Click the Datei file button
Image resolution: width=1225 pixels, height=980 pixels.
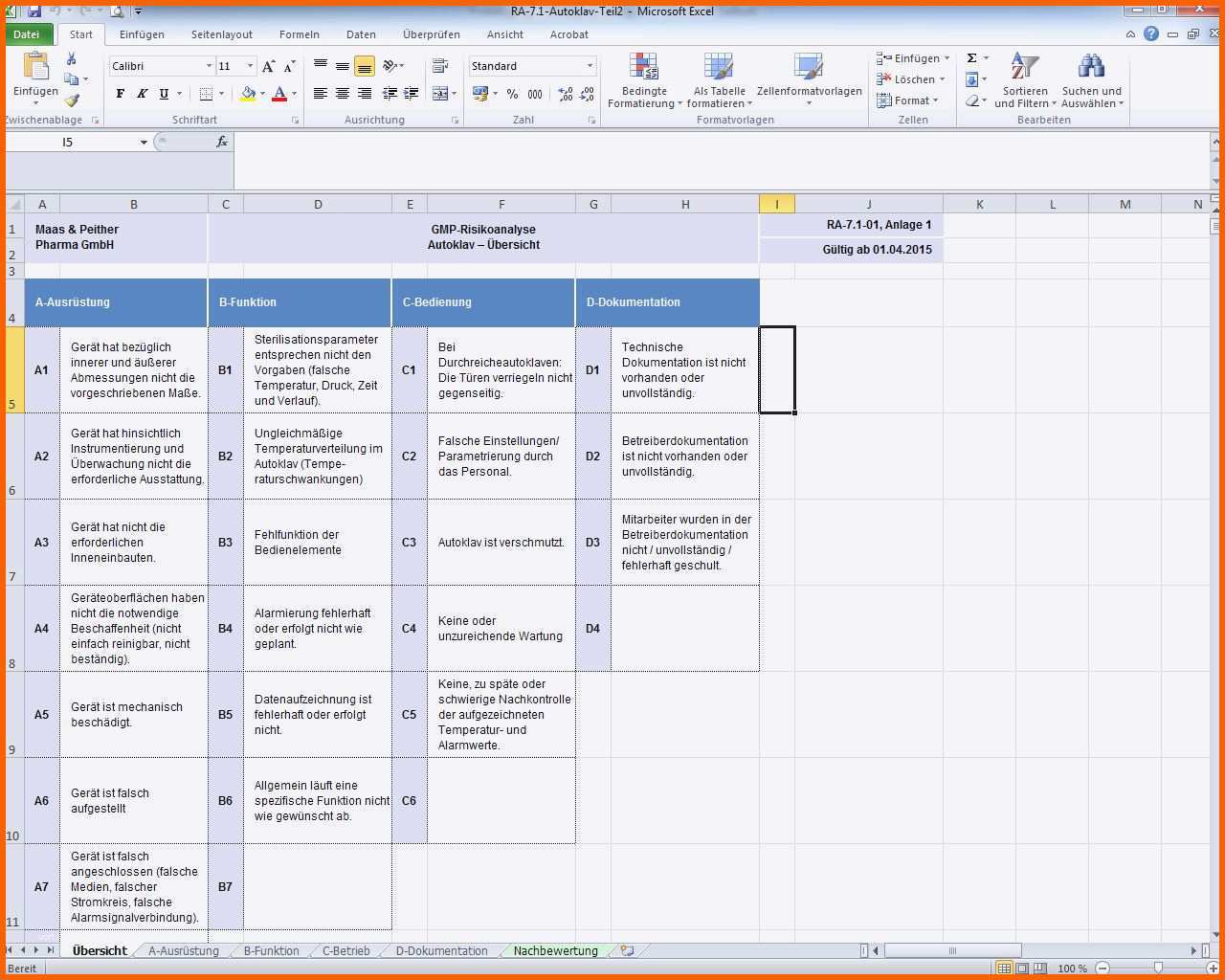click(27, 34)
